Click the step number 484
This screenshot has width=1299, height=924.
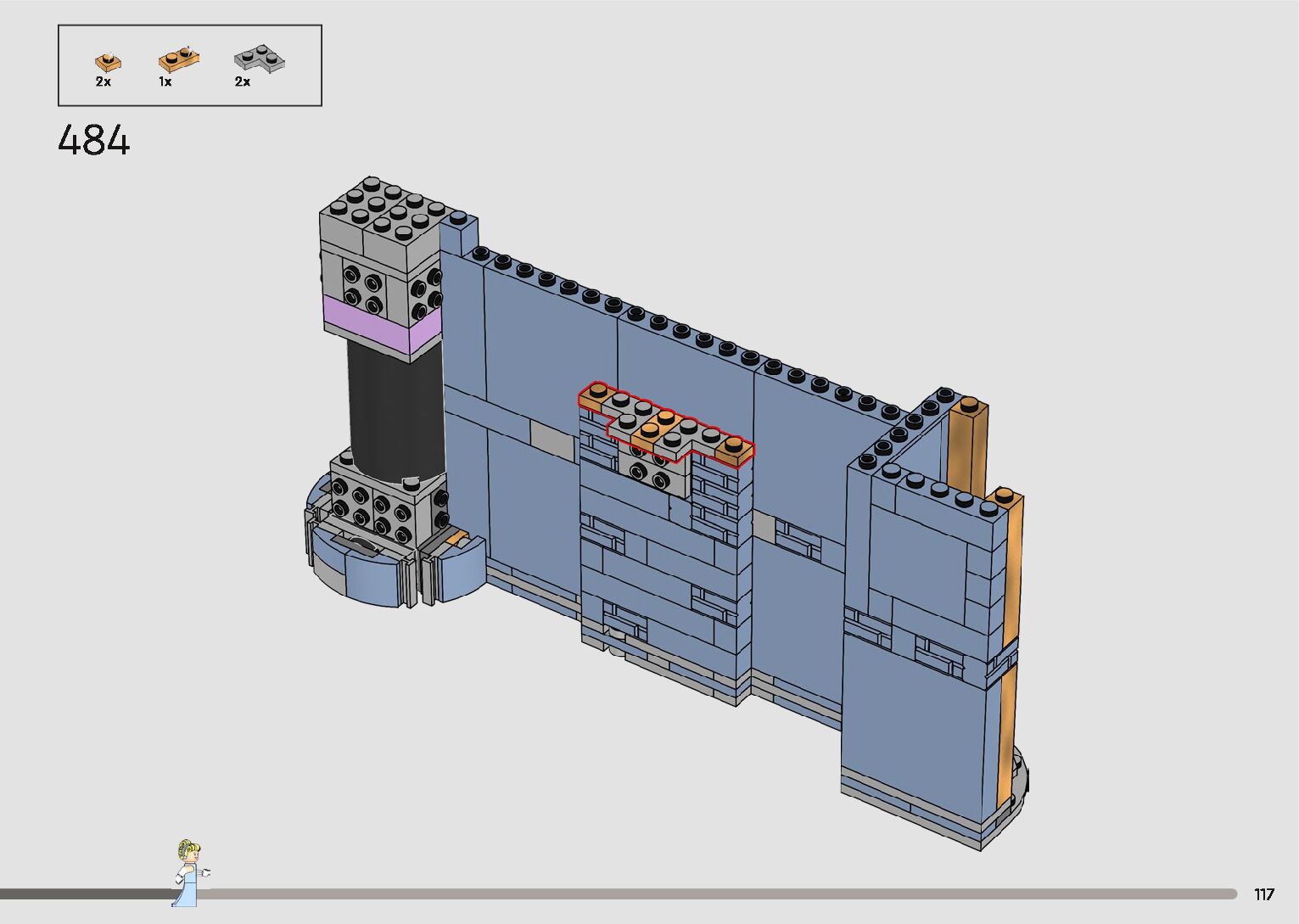point(94,140)
